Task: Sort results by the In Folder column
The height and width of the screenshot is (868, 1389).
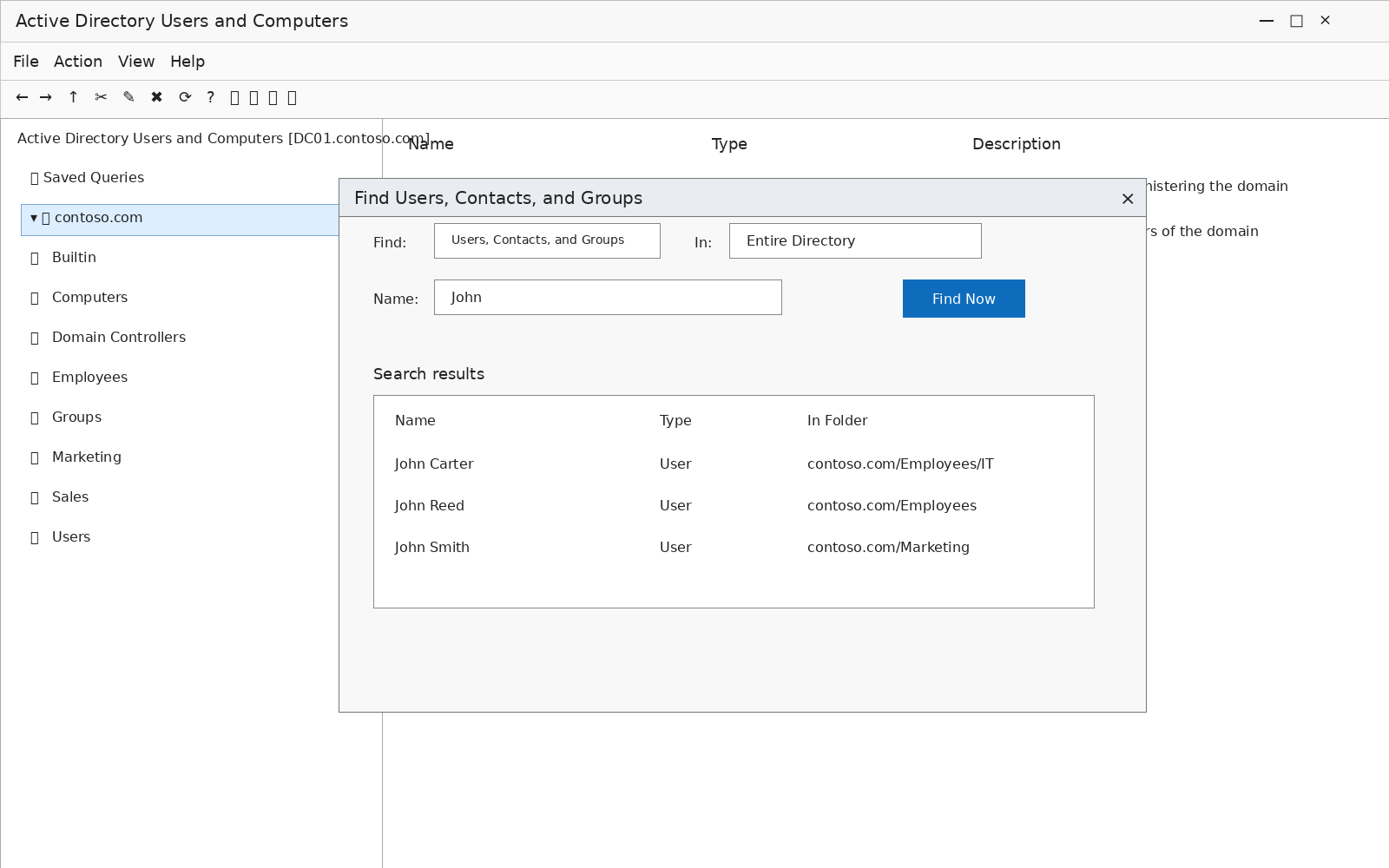Action: pyautogui.click(x=837, y=420)
